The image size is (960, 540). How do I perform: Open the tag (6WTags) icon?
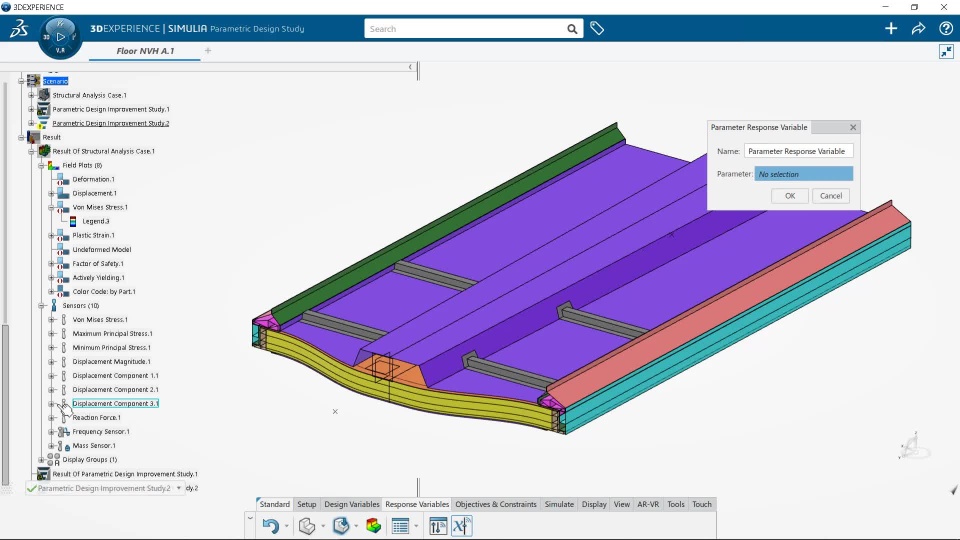[x=597, y=28]
